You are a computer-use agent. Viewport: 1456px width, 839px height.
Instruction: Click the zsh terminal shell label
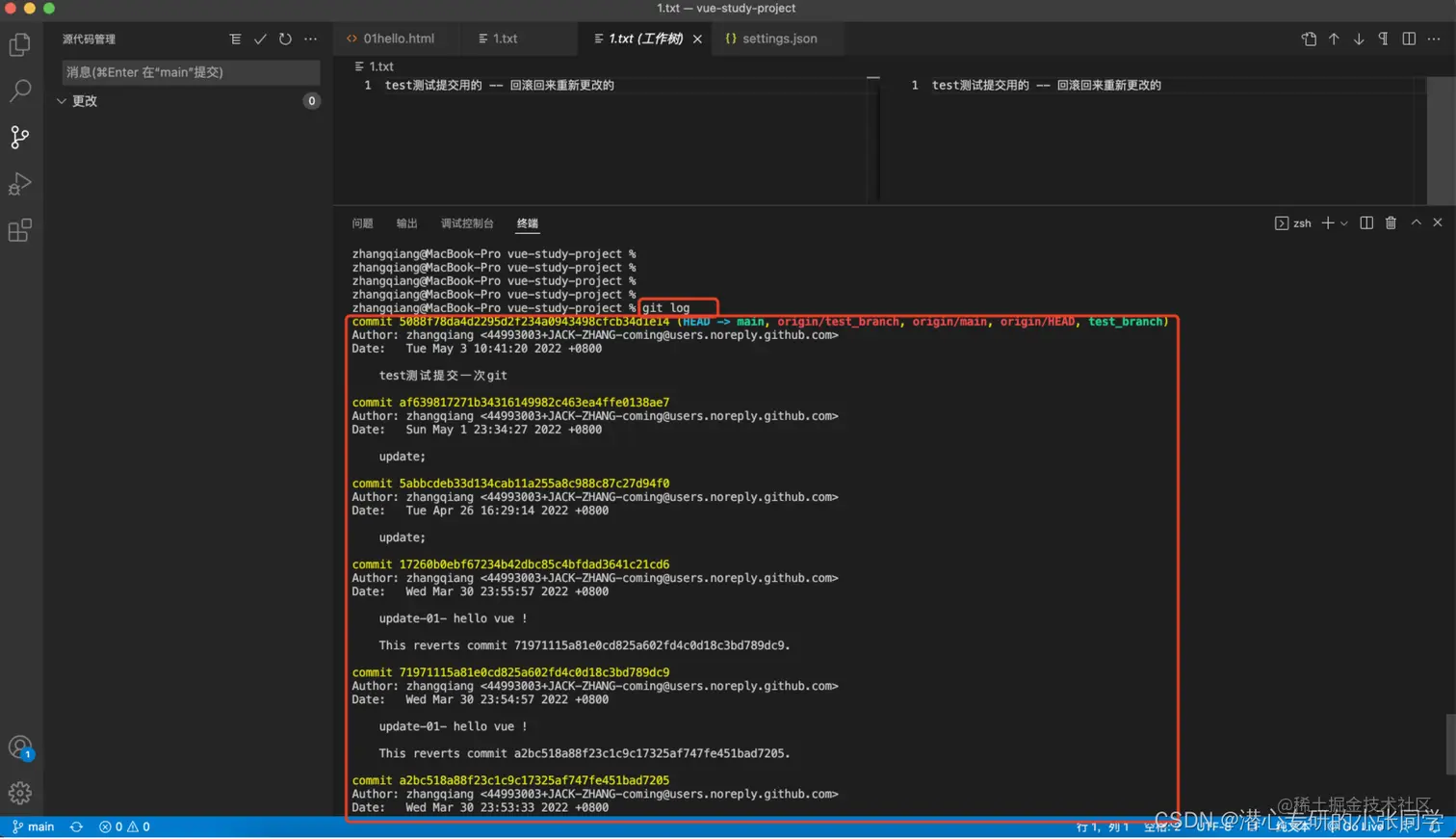tap(1293, 223)
